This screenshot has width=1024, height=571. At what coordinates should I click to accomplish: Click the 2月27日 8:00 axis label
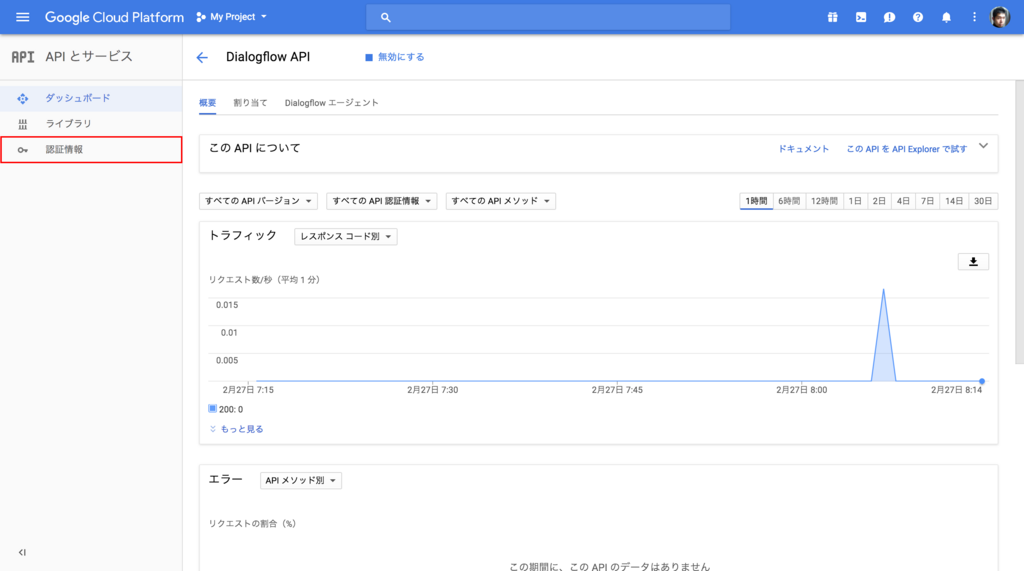point(801,390)
